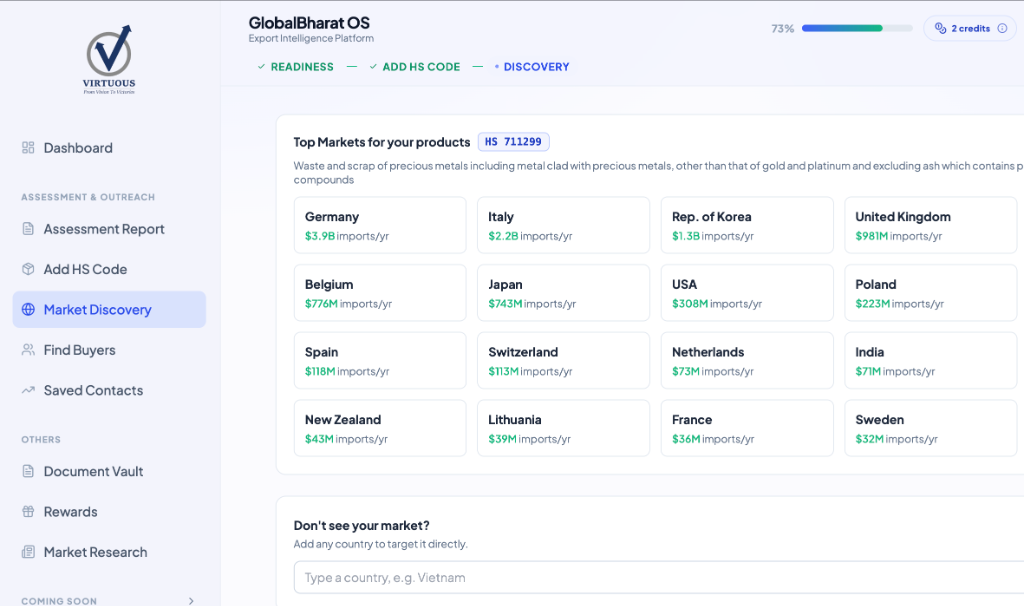Select the France market card
This screenshot has height=606, width=1024.
point(747,428)
